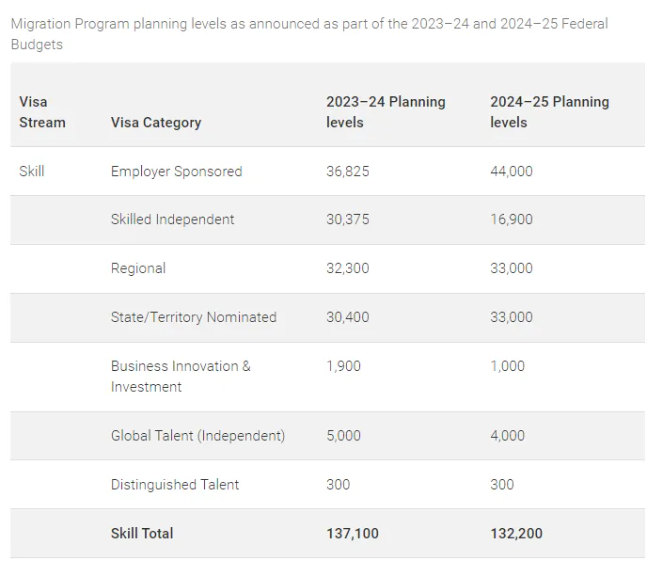This screenshot has width=658, height=562.
Task: Click the "Distinguished Talent" category cell
Action: (175, 484)
